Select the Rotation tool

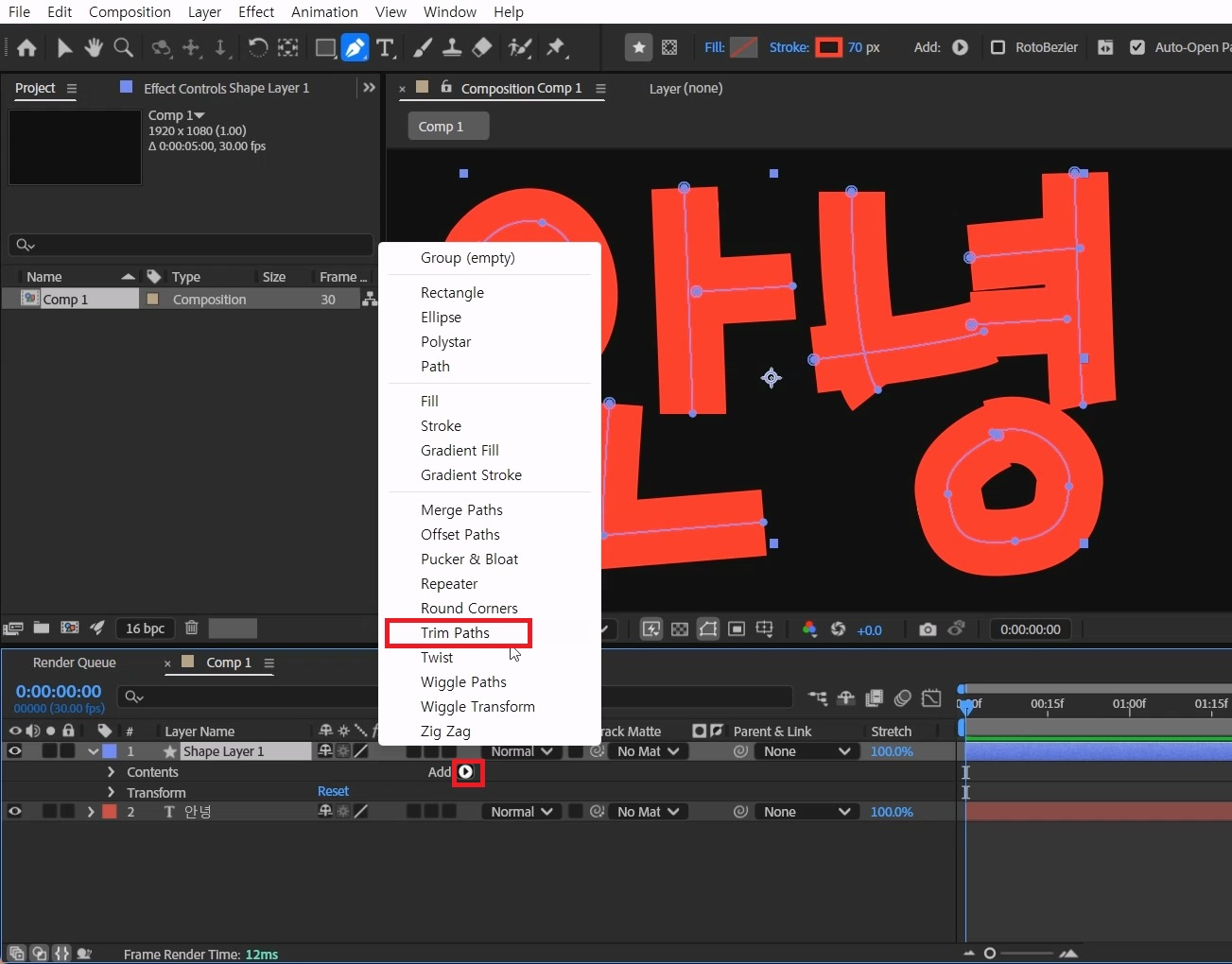(257, 47)
